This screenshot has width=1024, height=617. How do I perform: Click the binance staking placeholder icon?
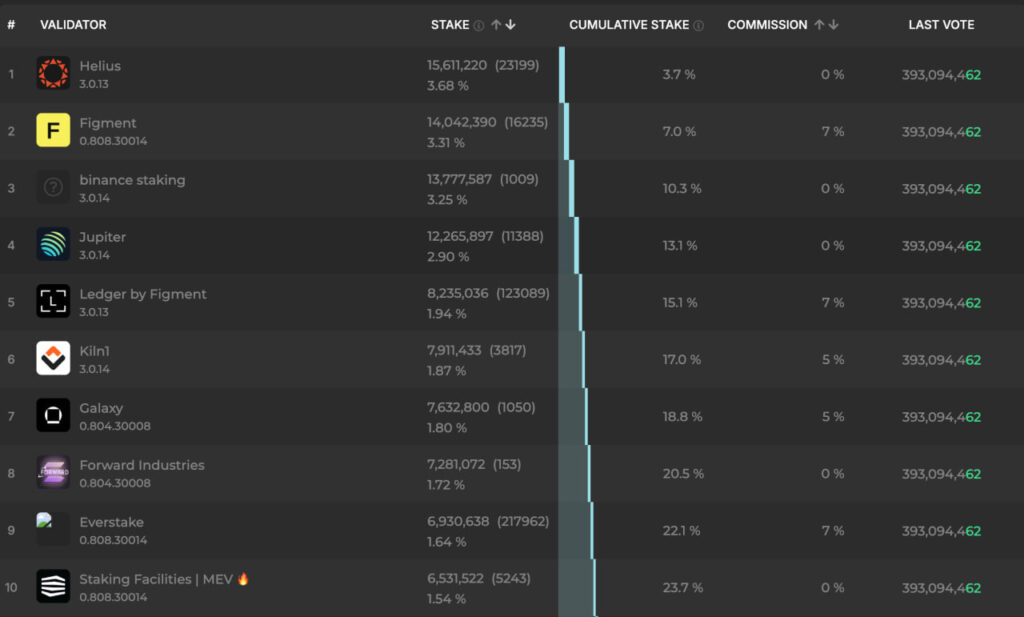click(53, 187)
